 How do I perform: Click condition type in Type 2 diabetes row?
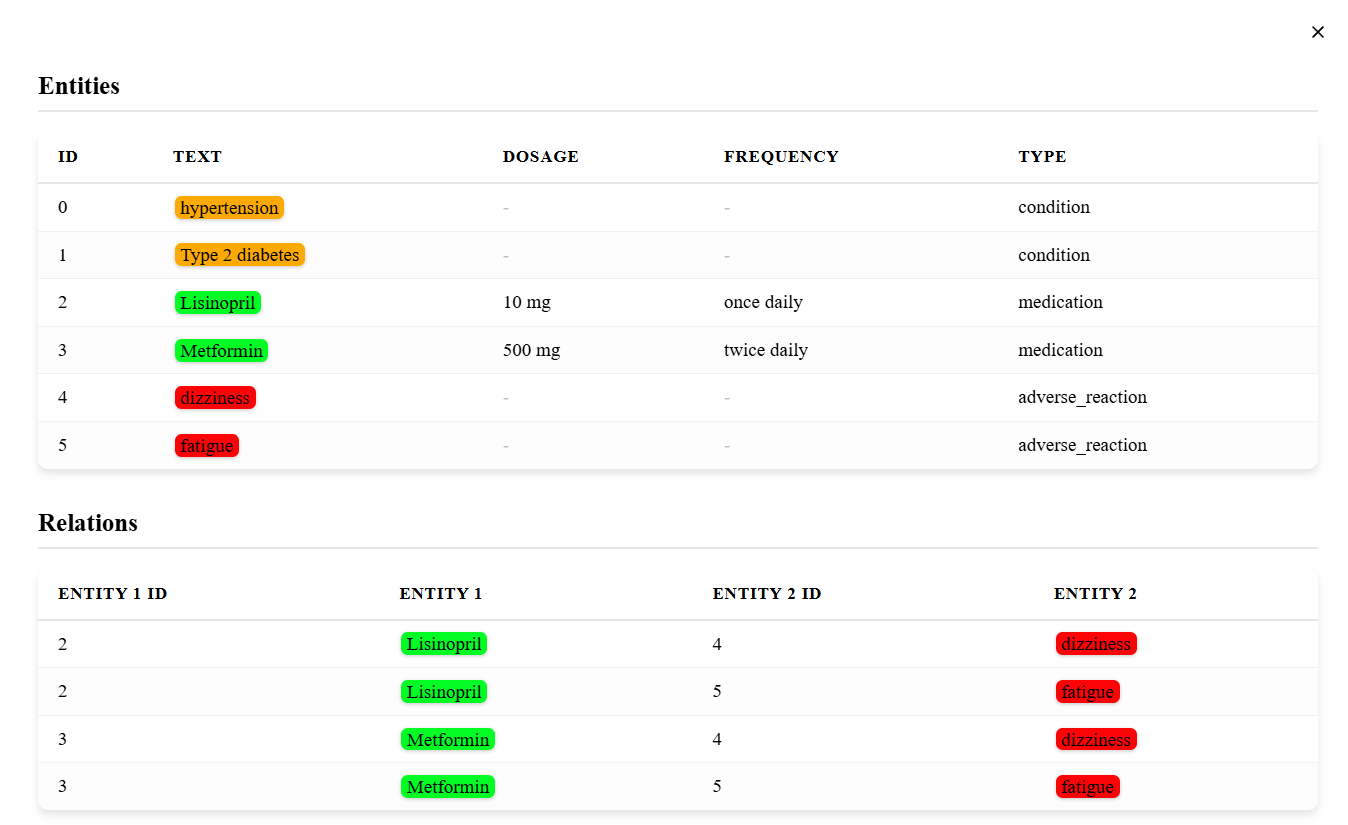[1054, 255]
